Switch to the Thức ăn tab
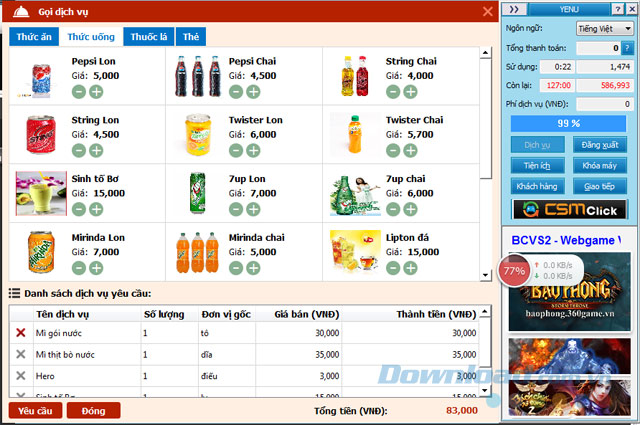 click(32, 37)
